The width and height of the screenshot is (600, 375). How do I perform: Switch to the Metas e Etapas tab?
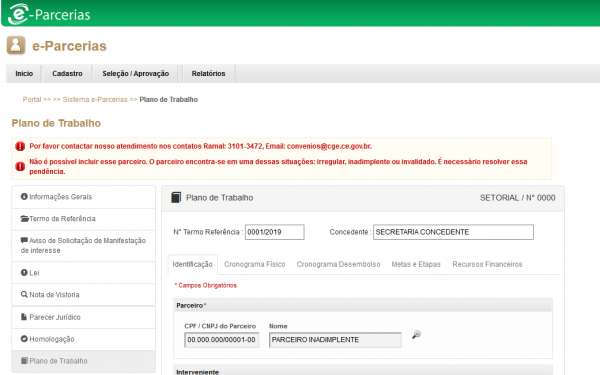coord(416,264)
